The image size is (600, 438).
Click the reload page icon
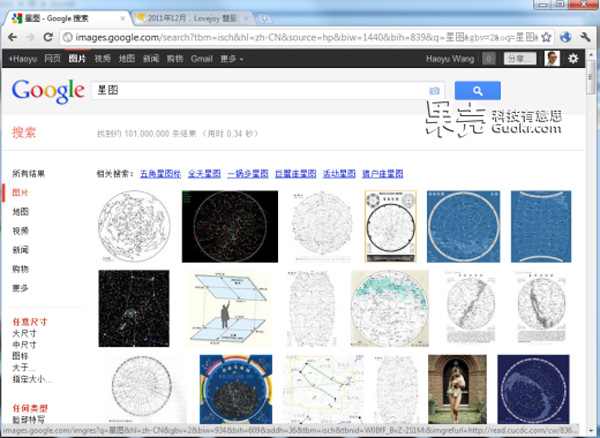pos(50,38)
